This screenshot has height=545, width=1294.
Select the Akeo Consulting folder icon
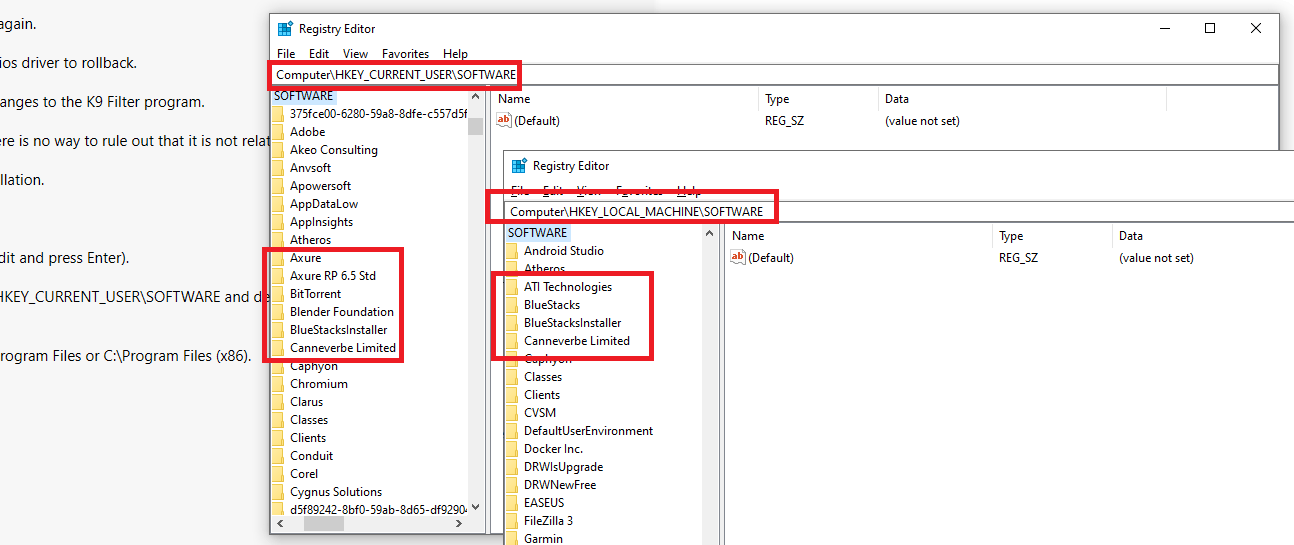coord(278,150)
